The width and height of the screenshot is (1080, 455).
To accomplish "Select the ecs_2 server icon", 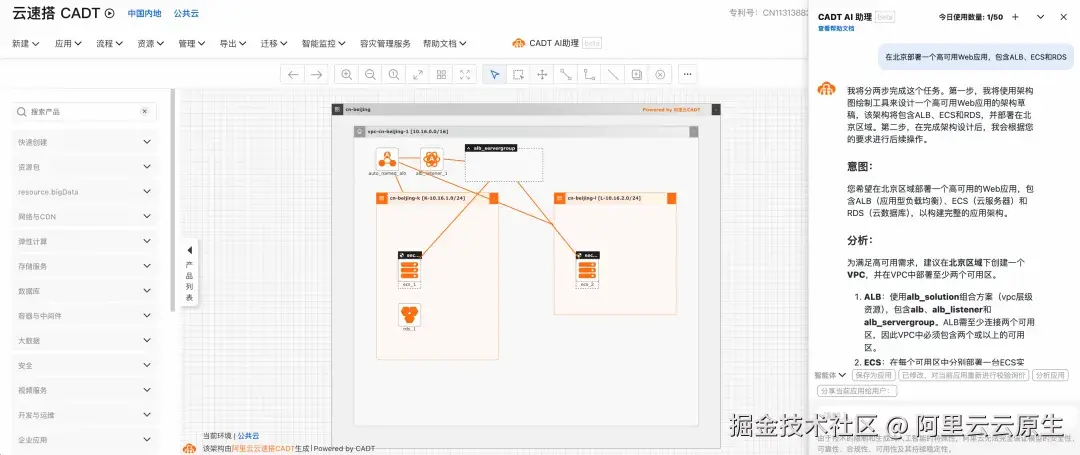I will pos(587,269).
